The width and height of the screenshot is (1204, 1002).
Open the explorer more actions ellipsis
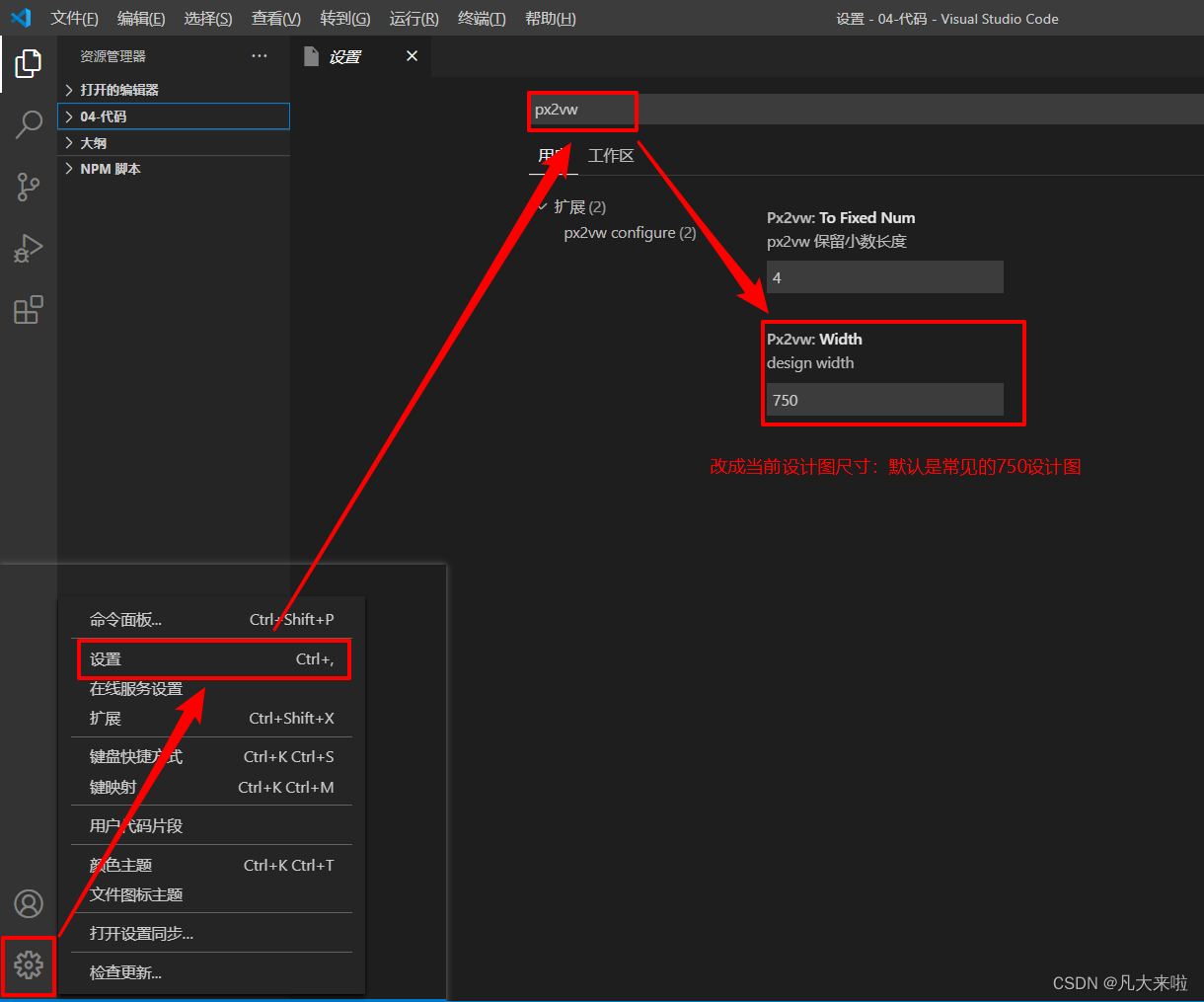tap(260, 56)
